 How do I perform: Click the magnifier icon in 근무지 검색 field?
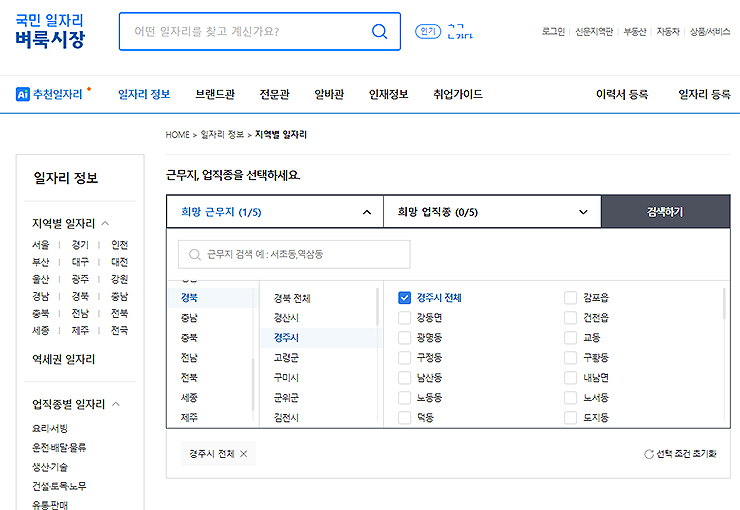[194, 255]
